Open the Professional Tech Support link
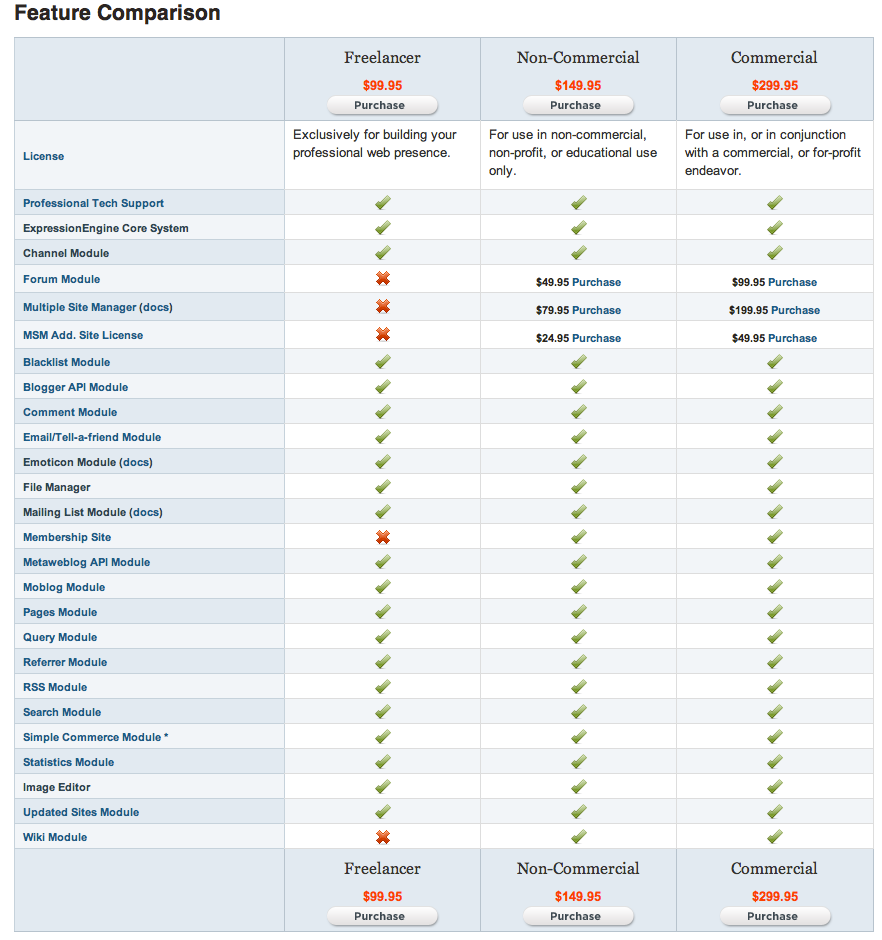The image size is (882, 940). coord(93,203)
